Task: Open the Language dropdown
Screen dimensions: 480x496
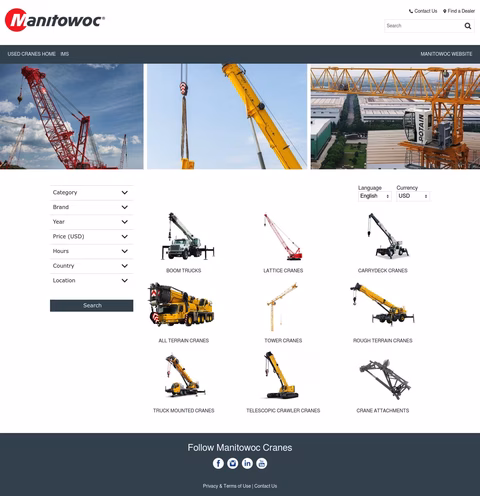Action: click(375, 196)
